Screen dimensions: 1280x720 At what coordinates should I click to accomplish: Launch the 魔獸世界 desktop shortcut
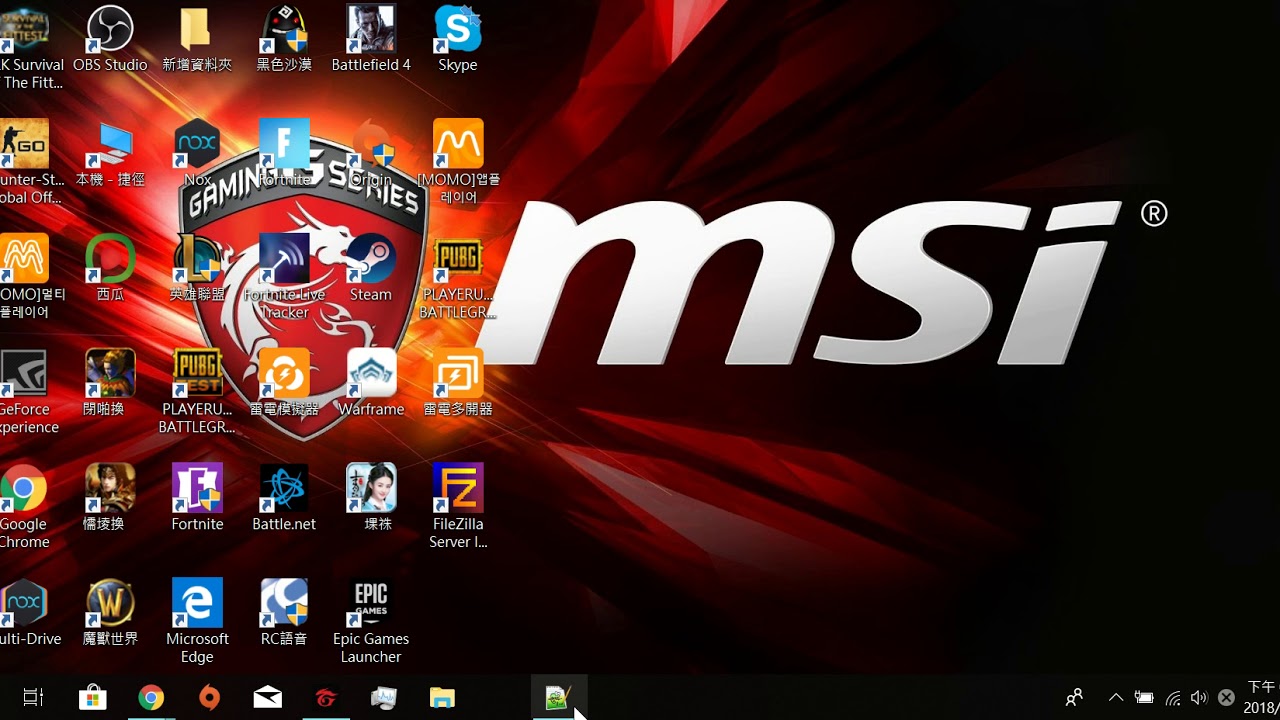pyautogui.click(x=110, y=613)
